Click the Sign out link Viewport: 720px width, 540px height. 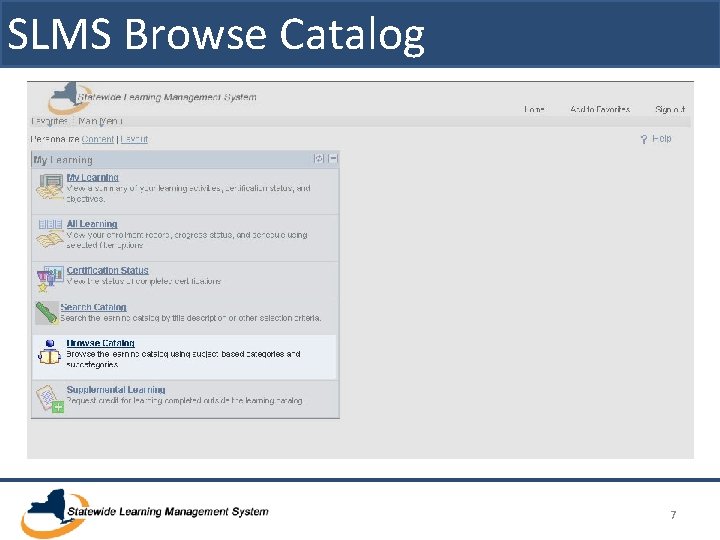click(x=670, y=109)
